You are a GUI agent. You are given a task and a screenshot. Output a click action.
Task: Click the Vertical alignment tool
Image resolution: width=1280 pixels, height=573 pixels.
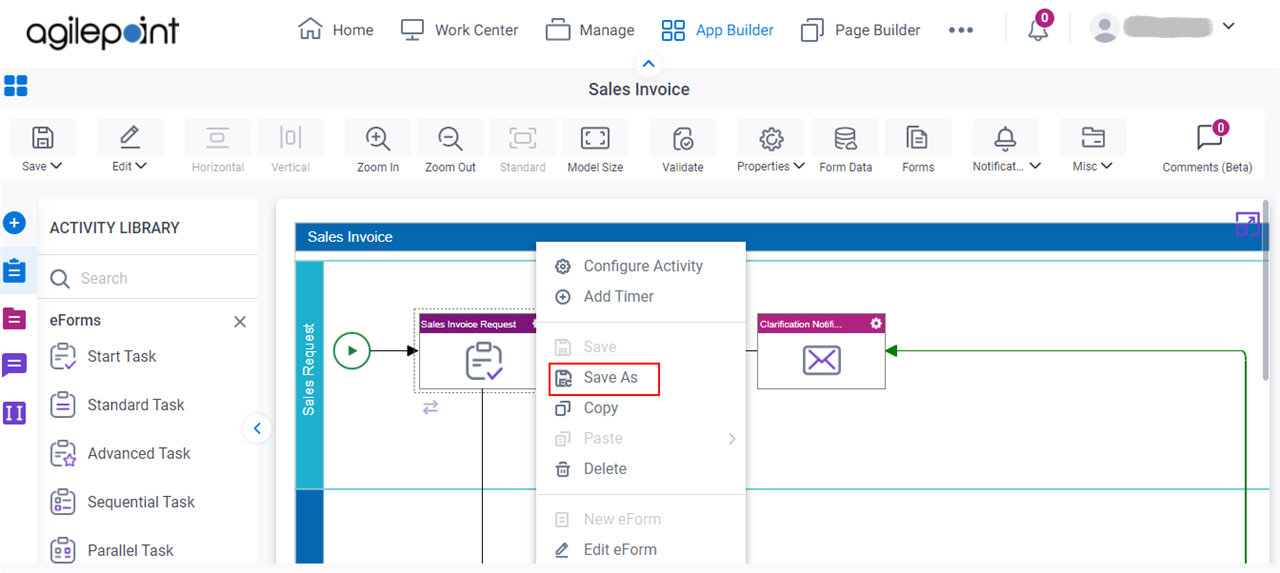click(290, 146)
